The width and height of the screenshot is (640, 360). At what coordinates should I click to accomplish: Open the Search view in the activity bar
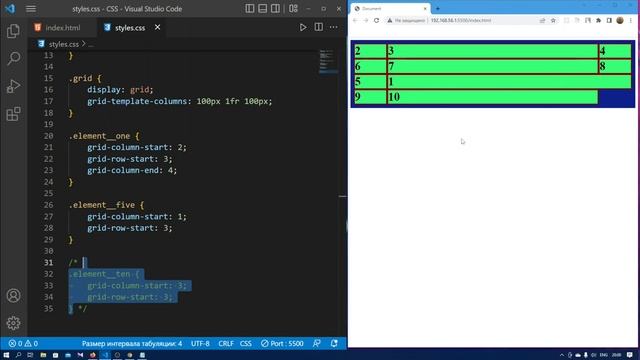[x=13, y=59]
